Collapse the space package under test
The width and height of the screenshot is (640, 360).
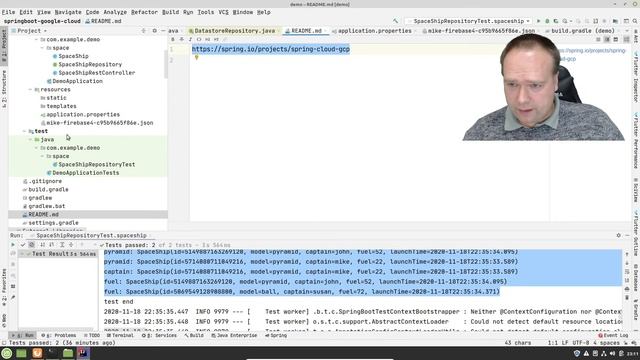point(42,156)
